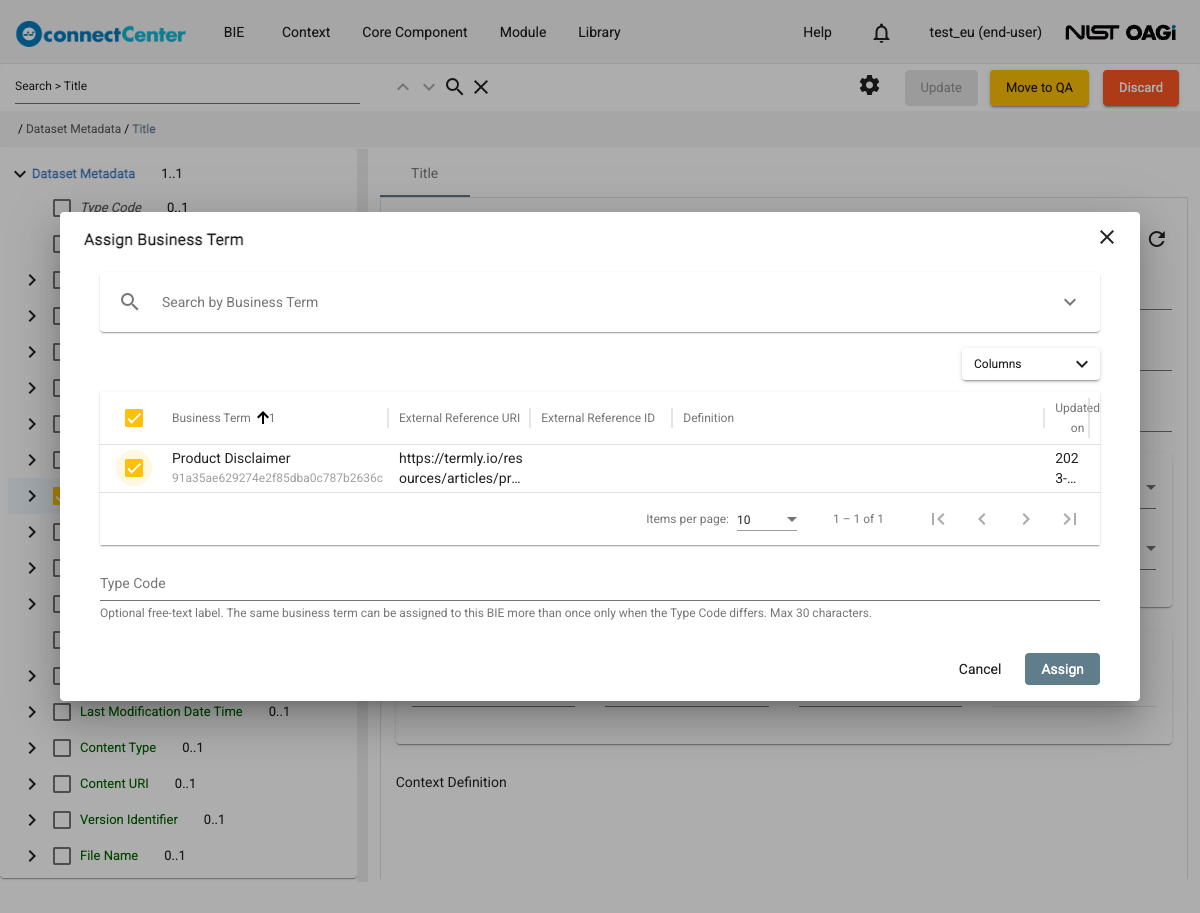
Task: Sort by Business Term arrow
Action: (263, 418)
